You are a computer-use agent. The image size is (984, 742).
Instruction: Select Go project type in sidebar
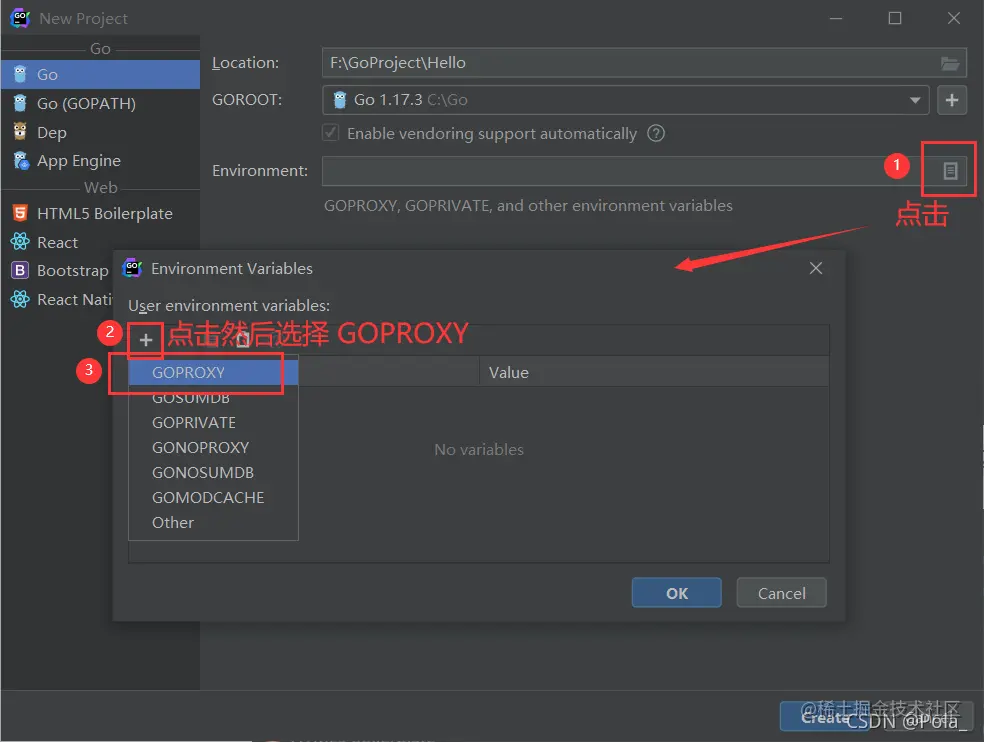pos(100,74)
